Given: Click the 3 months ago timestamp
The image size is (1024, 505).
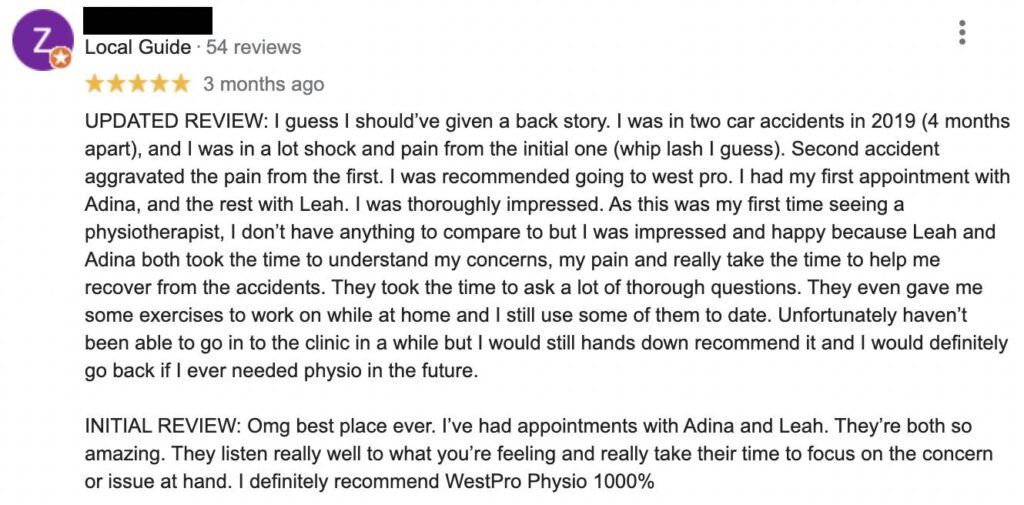Looking at the screenshot, I should (x=263, y=85).
